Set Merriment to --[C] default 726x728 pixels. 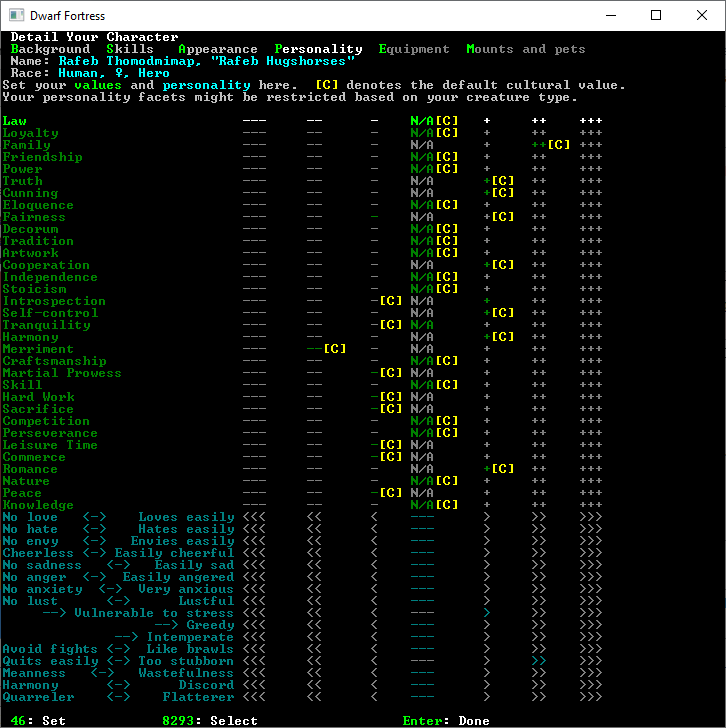pyautogui.click(x=326, y=349)
